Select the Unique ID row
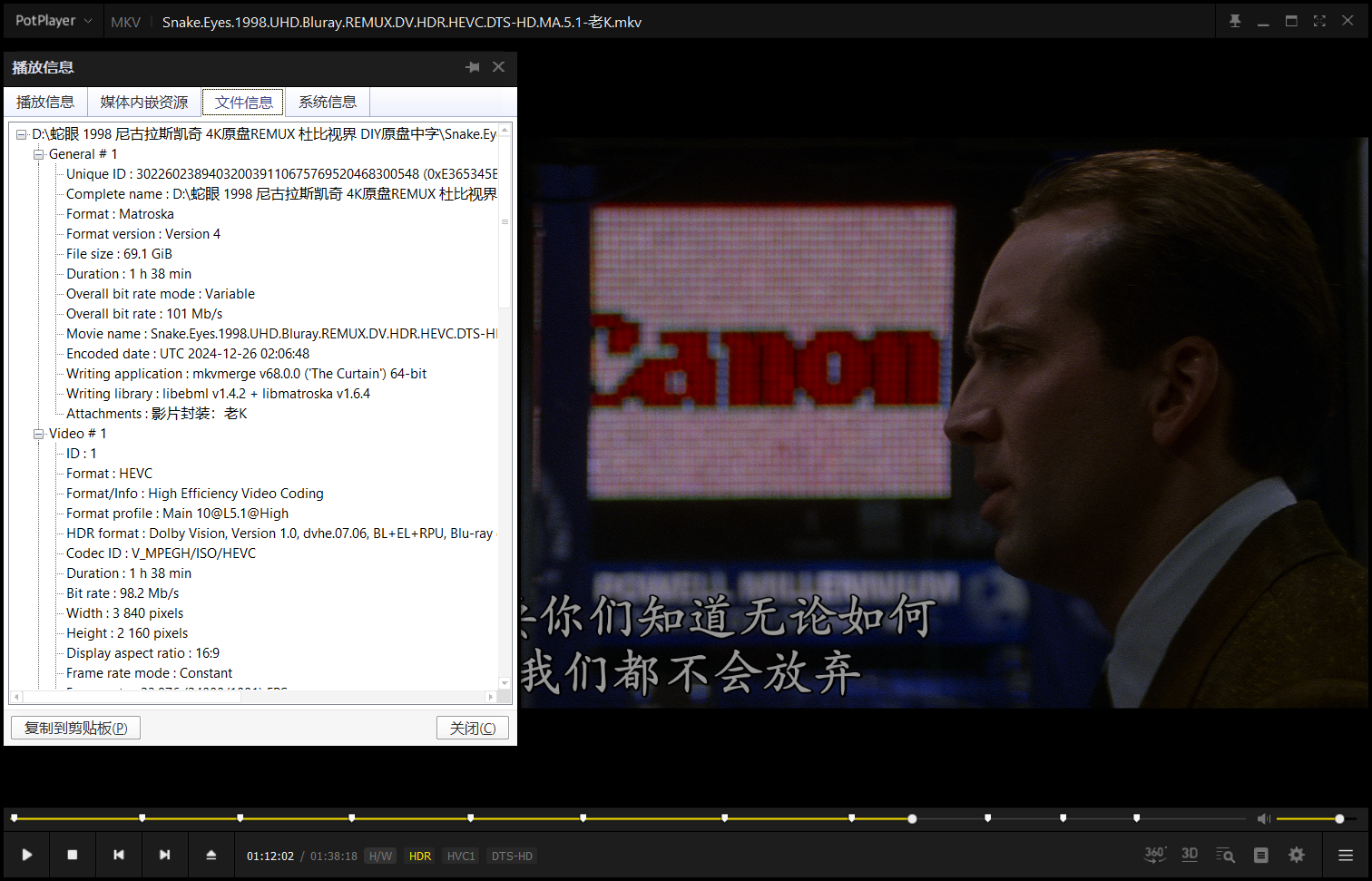Screen dimensions: 1372x881 tap(281, 174)
